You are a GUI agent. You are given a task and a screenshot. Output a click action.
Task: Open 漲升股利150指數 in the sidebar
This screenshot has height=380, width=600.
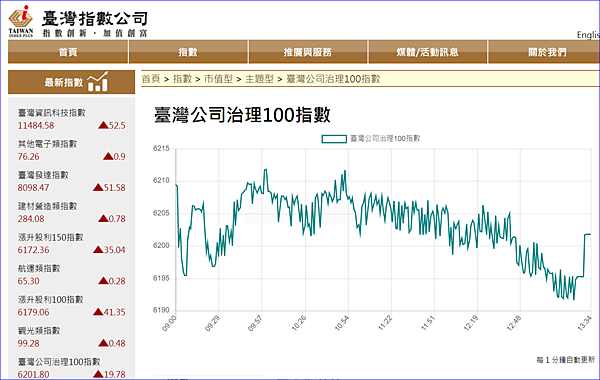[x=51, y=237]
